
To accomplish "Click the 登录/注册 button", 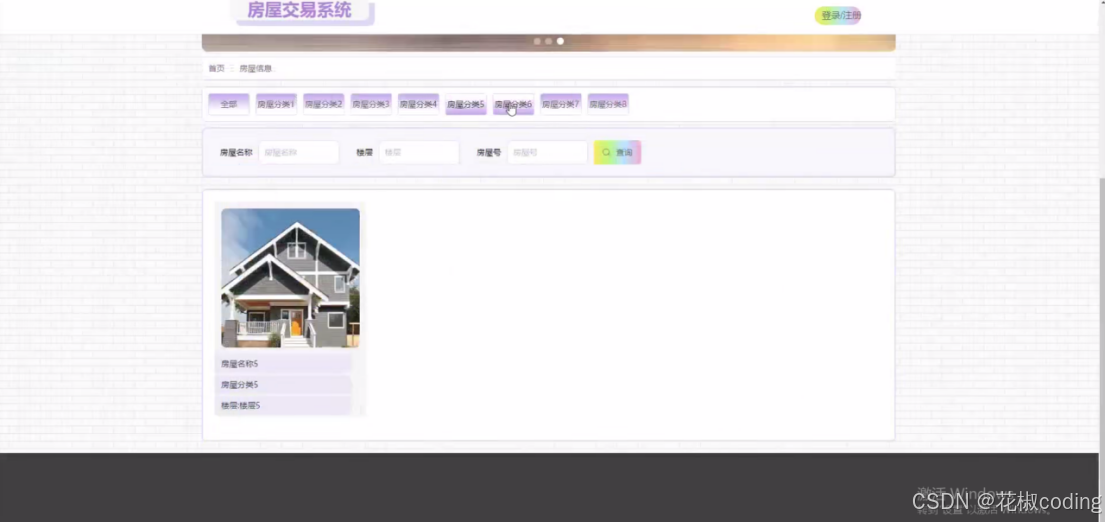I will 838,16.
